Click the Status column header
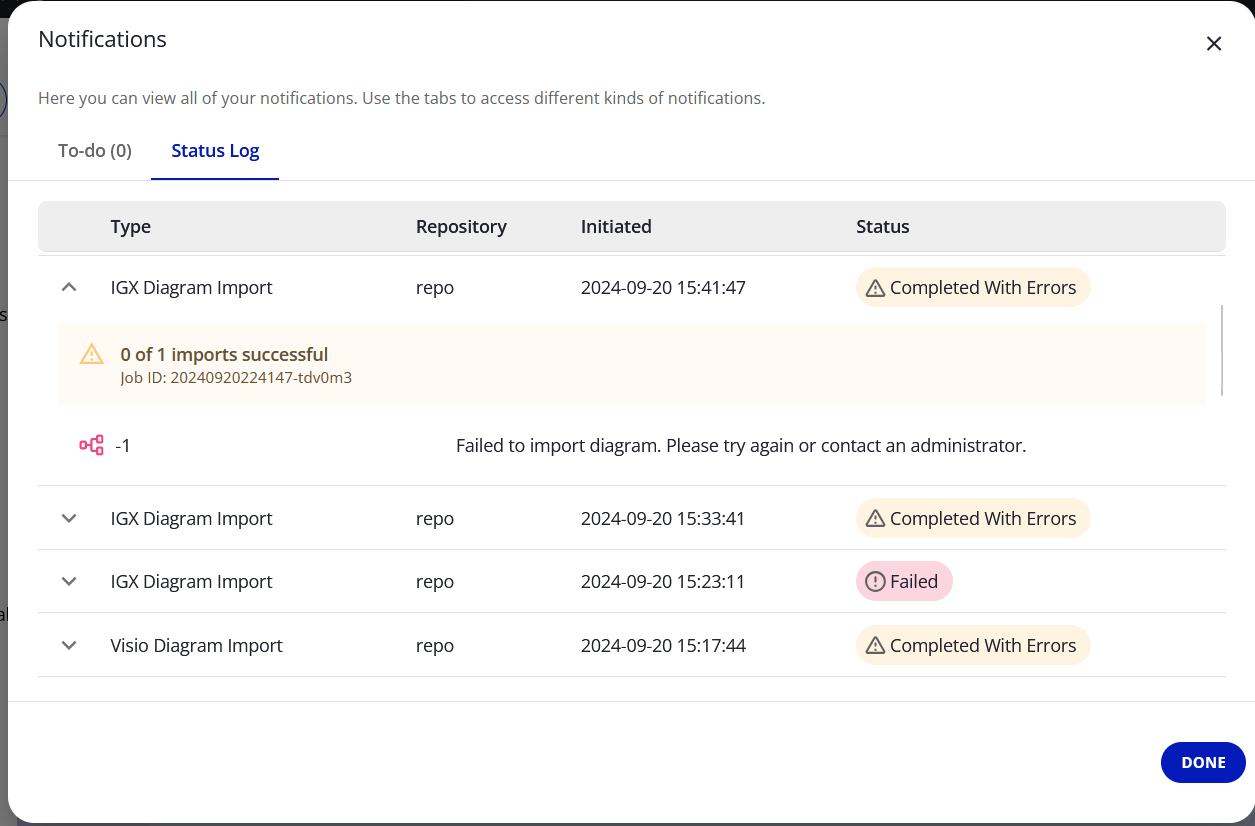 (x=882, y=227)
